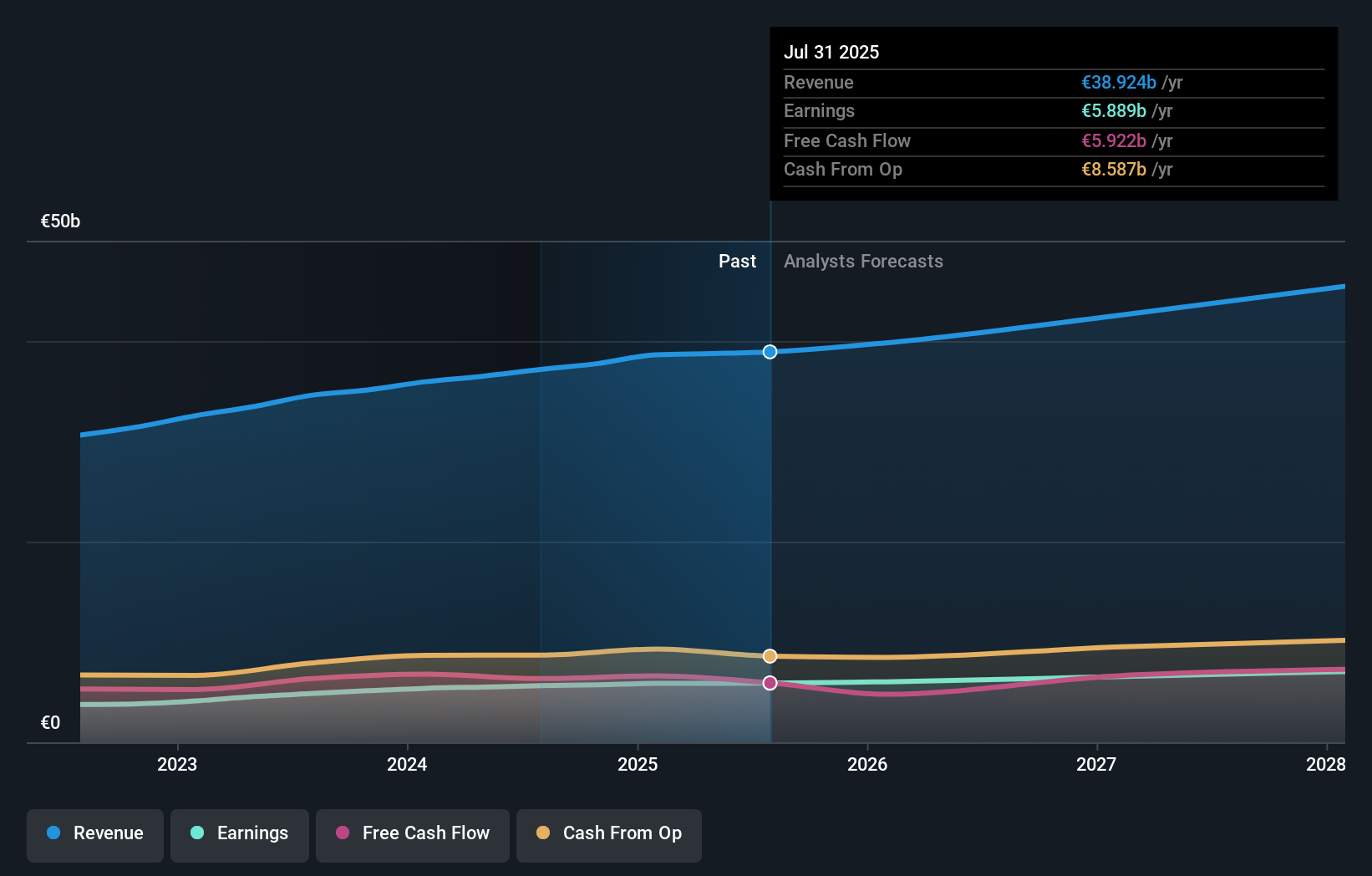Toggle the Cash From Op series visibility
The image size is (1372, 876).
609,833
